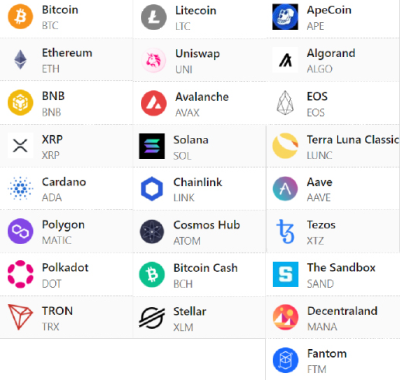400x380 pixels.
Task: Click the Cosmos Hub name
Action: 207,225
